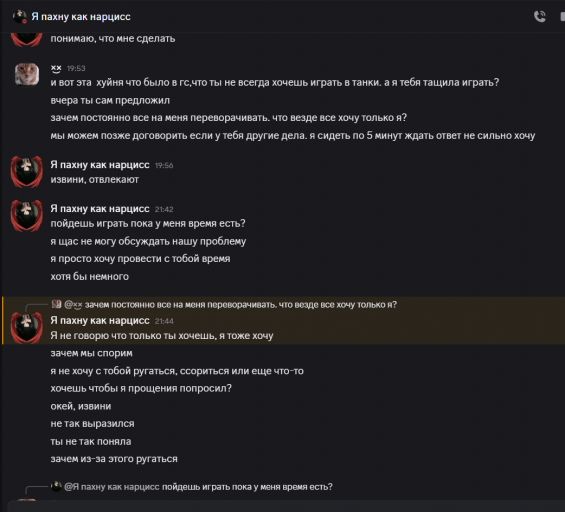Click the 19:53 timestamp
Screen dimensions: 565x512
coord(76,68)
